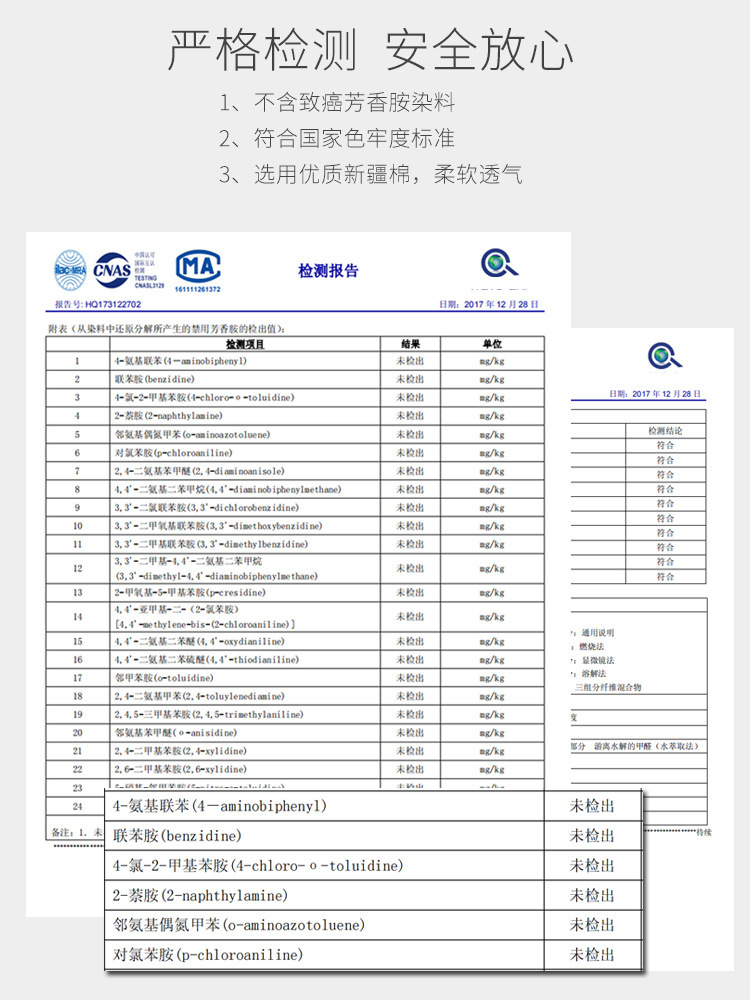This screenshot has height=1000, width=750.
Task: Click 4-氨基联苯 (4-aminobiphenyl) in the enlarged strip
Action: coord(220,806)
